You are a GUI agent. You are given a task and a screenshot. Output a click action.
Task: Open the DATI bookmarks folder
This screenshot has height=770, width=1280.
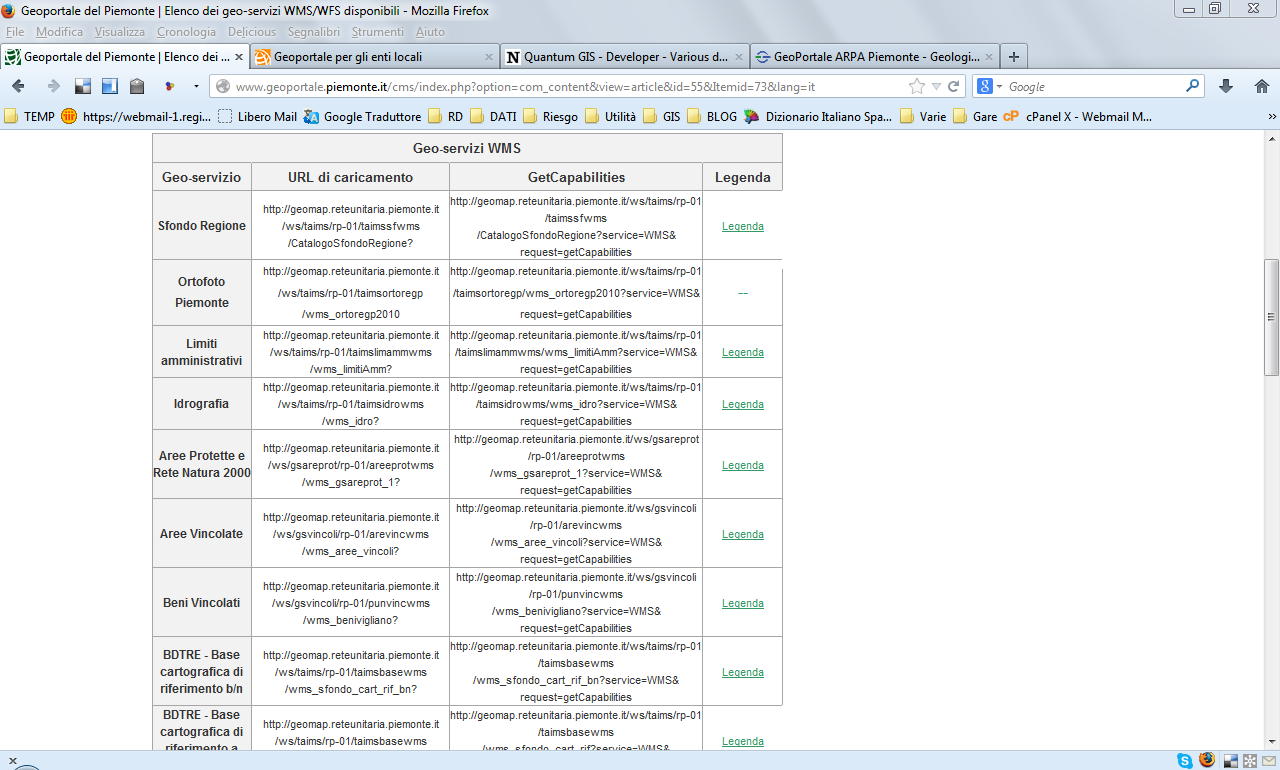(x=494, y=117)
